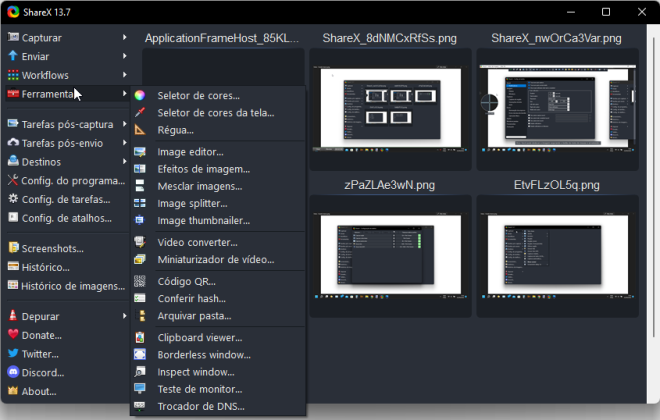Click the Seletor de cores color wheel icon

coord(140,96)
